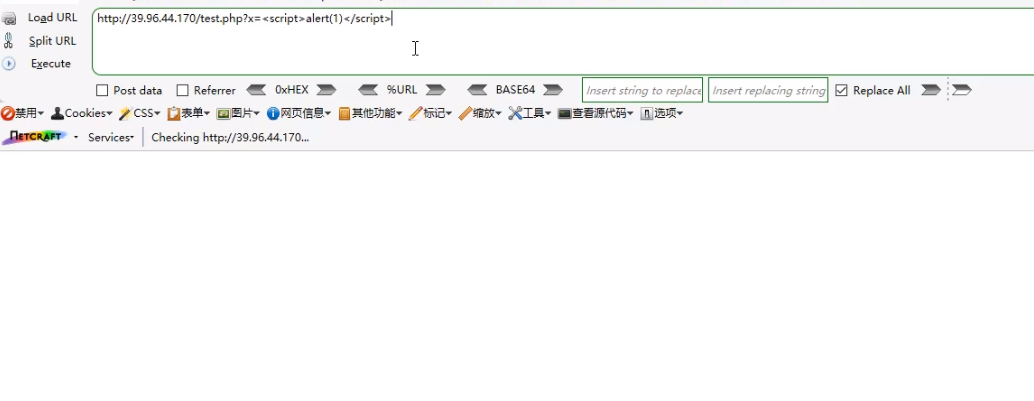Click the Checking http://39.96.44.170... status text

point(230,137)
